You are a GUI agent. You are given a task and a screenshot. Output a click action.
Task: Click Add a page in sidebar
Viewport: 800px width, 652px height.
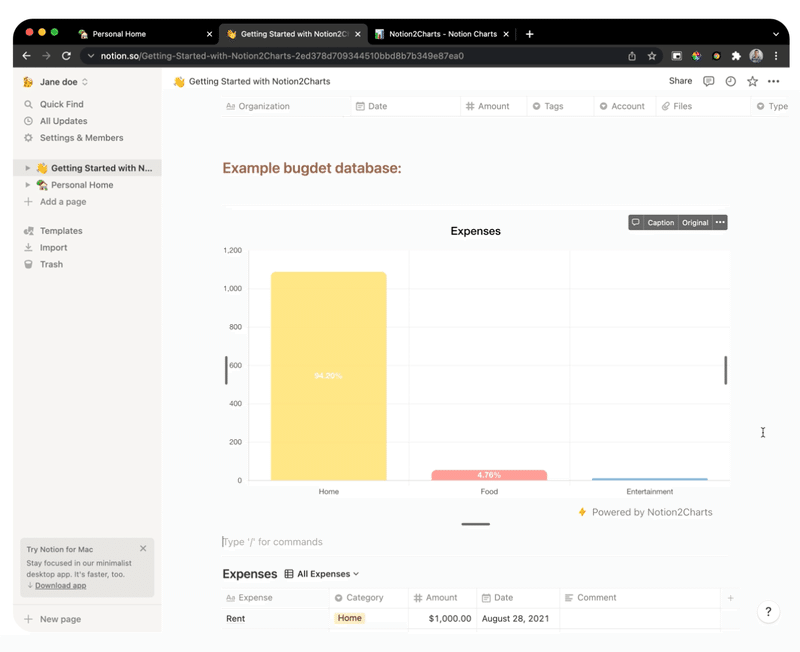[62, 202]
